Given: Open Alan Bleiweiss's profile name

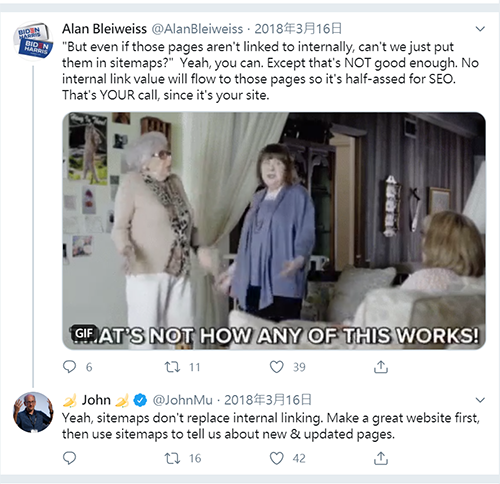Looking at the screenshot, I should pyautogui.click(x=104, y=29).
